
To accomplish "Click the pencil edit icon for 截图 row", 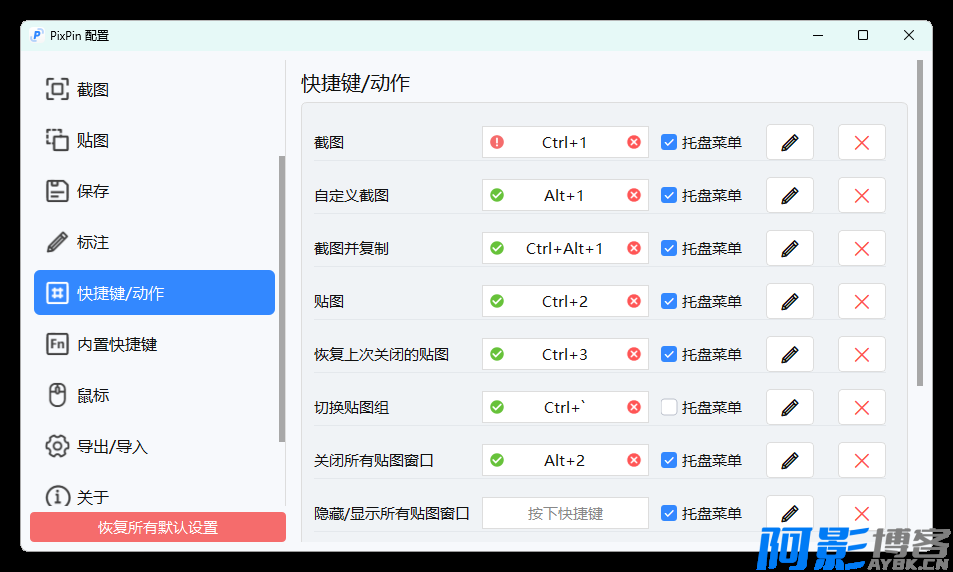I will point(789,143).
